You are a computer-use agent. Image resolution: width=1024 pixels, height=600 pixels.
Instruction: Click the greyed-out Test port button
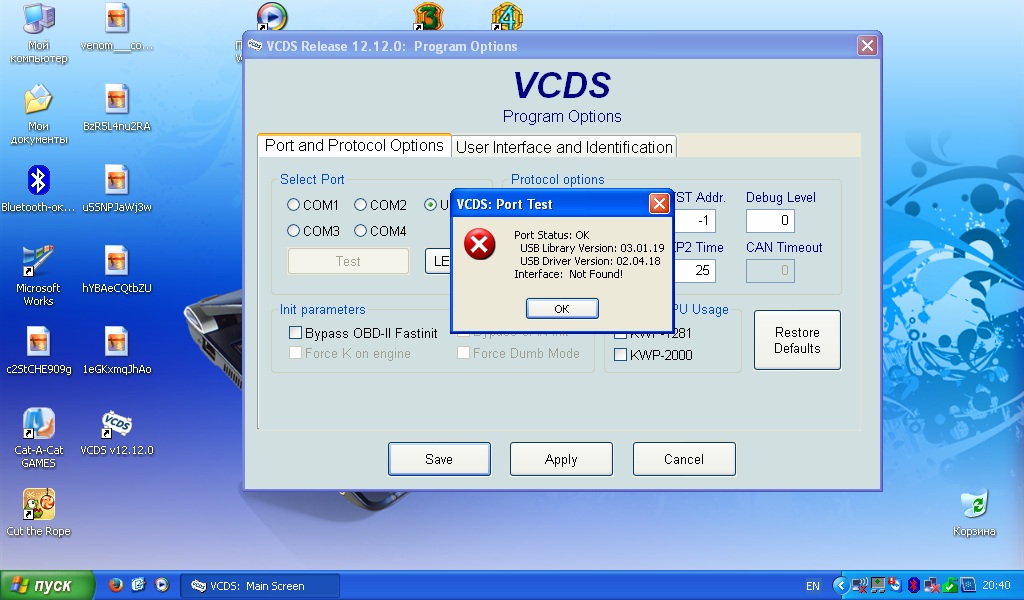click(348, 261)
